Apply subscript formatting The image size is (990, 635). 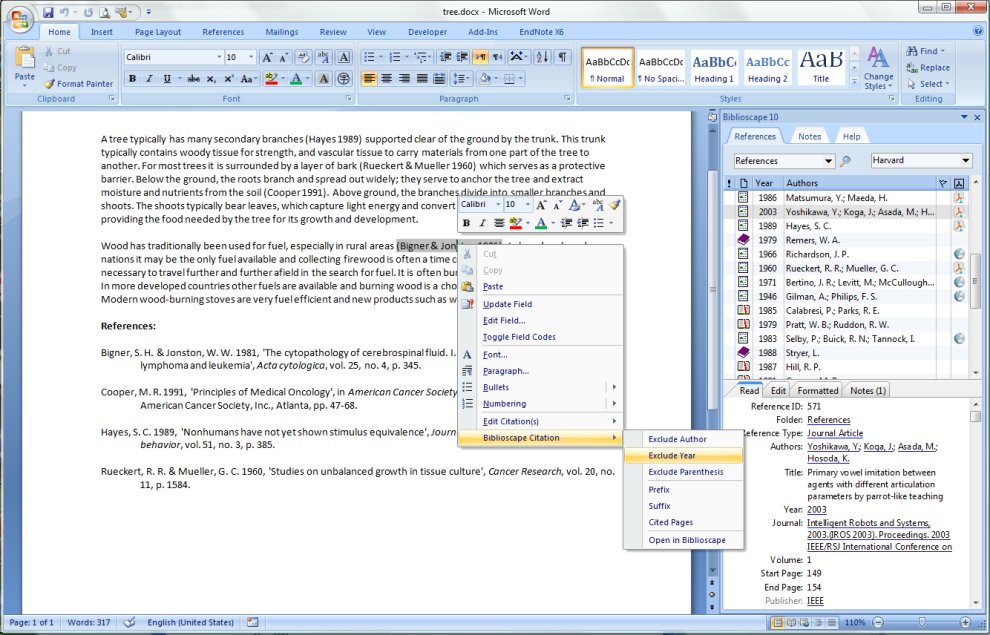click(212, 79)
